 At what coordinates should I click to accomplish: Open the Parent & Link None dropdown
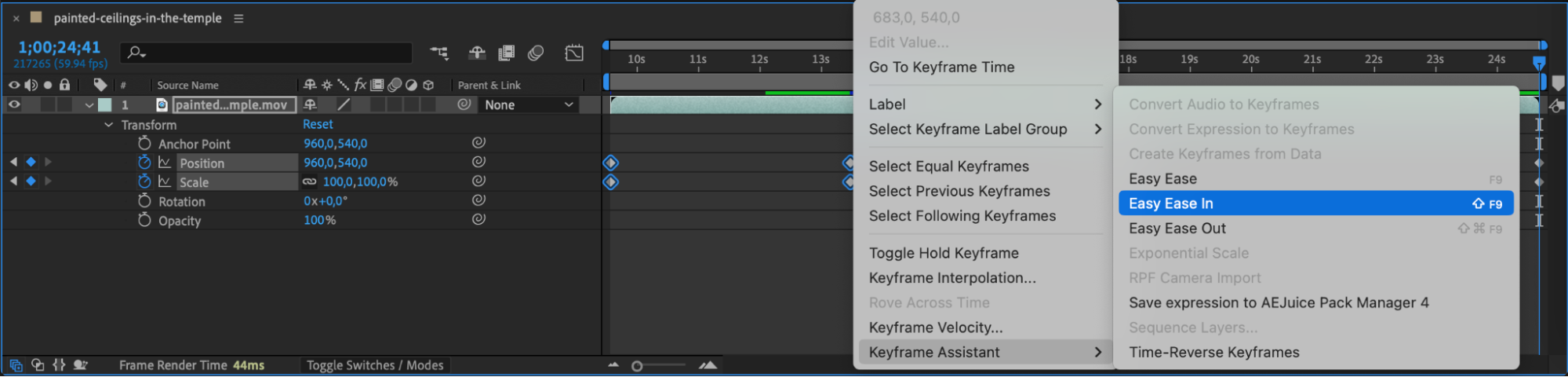pos(529,104)
